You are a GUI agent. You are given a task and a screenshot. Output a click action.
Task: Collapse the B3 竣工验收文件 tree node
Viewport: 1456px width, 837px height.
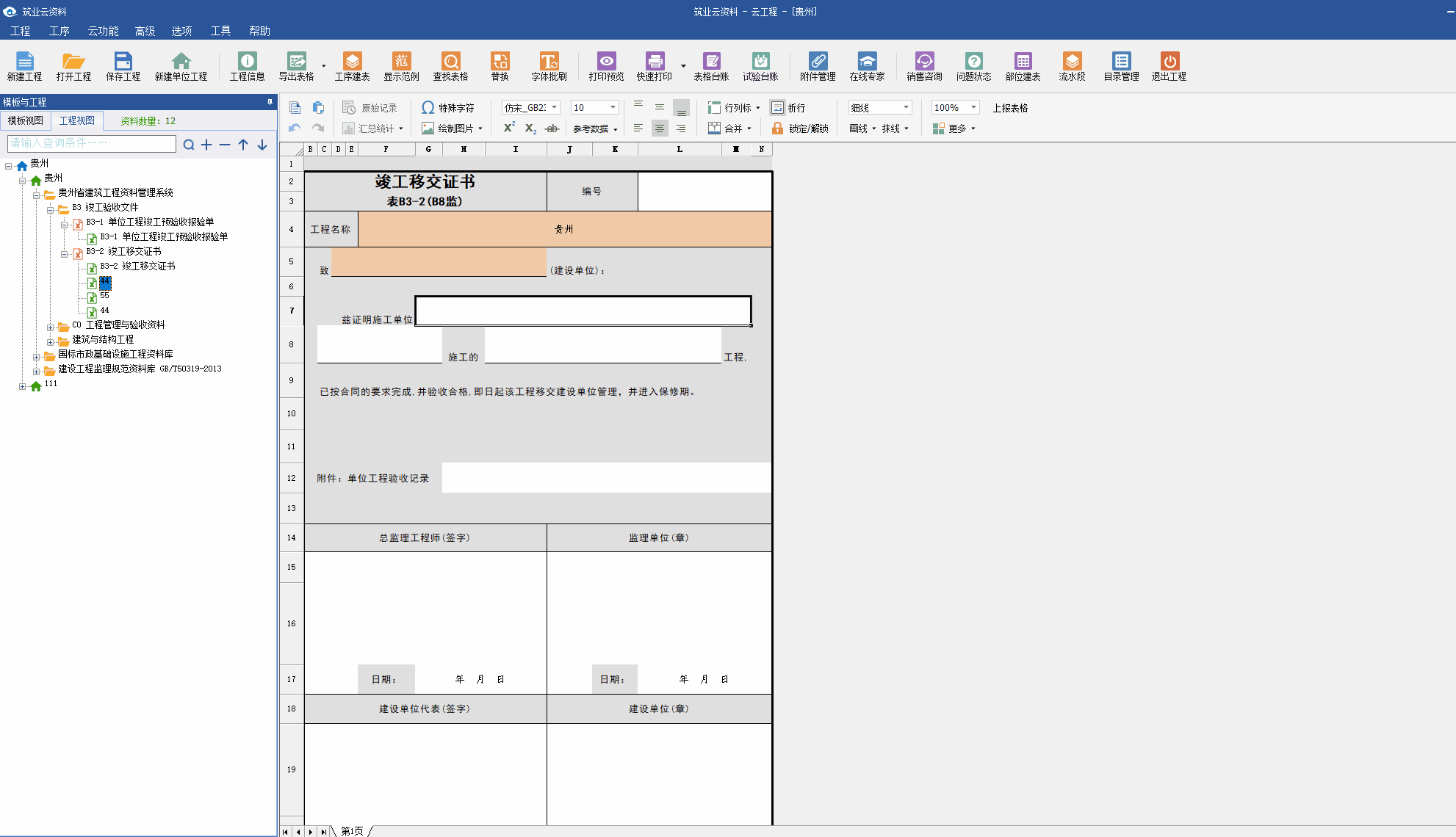tap(51, 210)
